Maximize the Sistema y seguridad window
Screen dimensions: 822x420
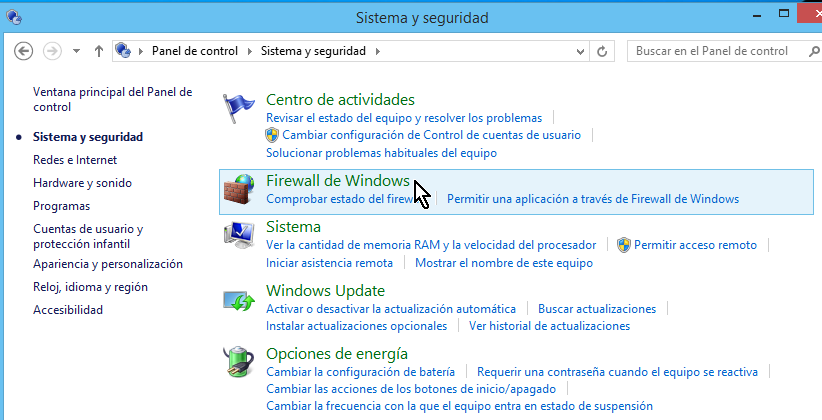tap(784, 14)
